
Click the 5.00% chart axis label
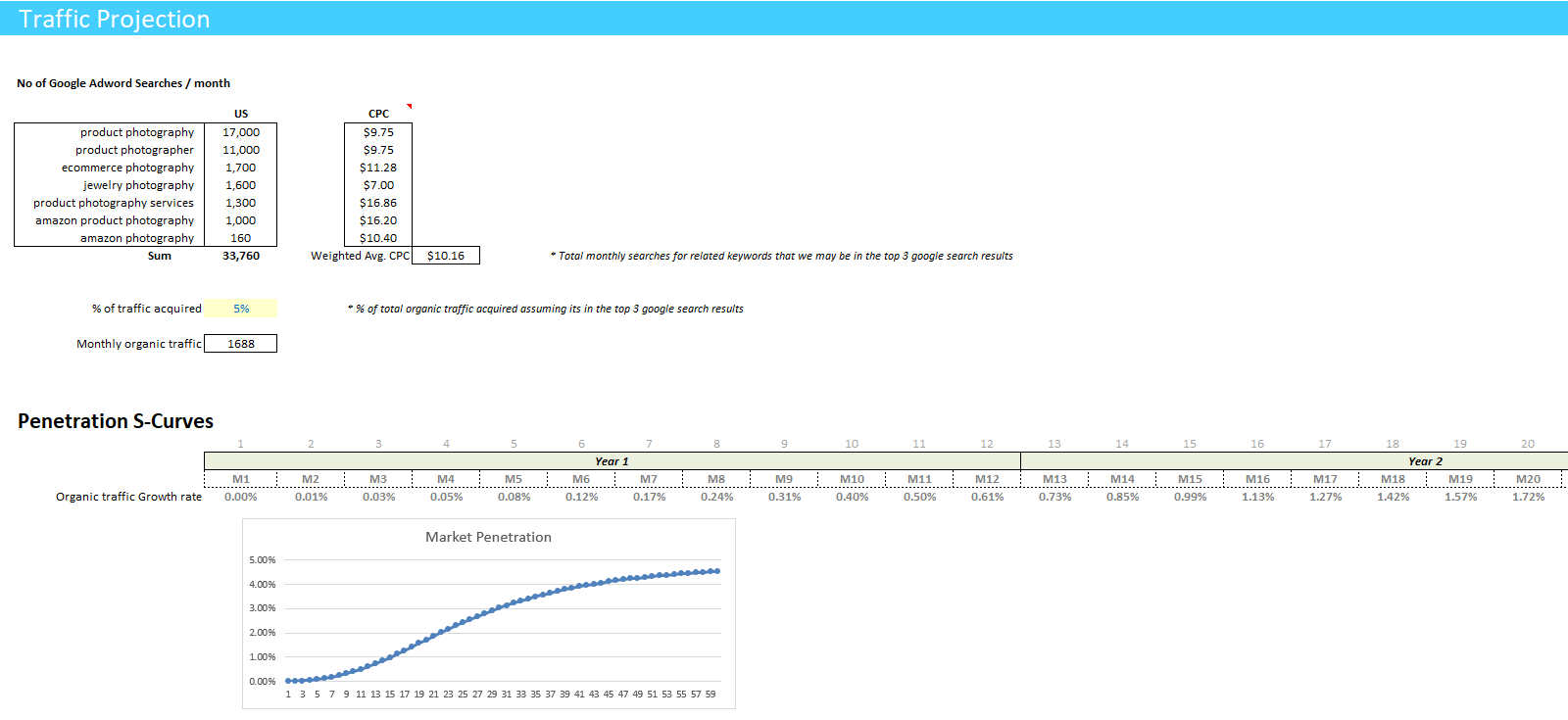[x=263, y=560]
